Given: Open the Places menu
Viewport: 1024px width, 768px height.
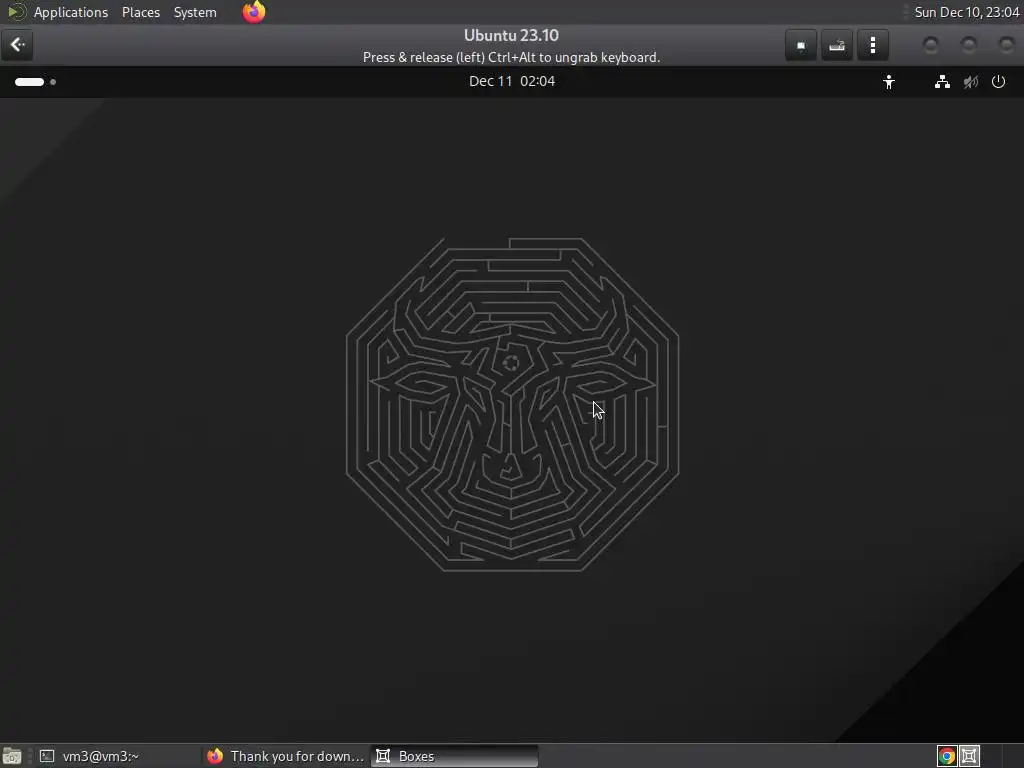Looking at the screenshot, I should [x=140, y=12].
